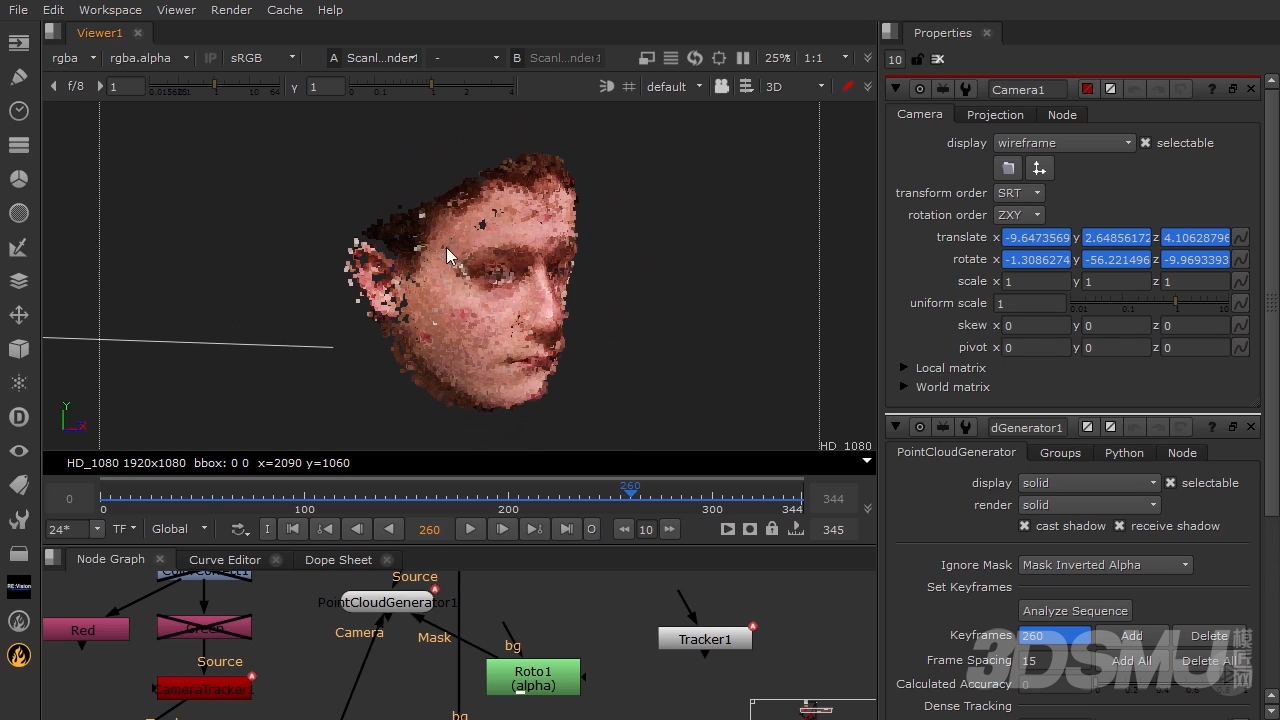1280x720 pixels.
Task: Toggle the timeline playback lock icon
Action: [x=772, y=529]
